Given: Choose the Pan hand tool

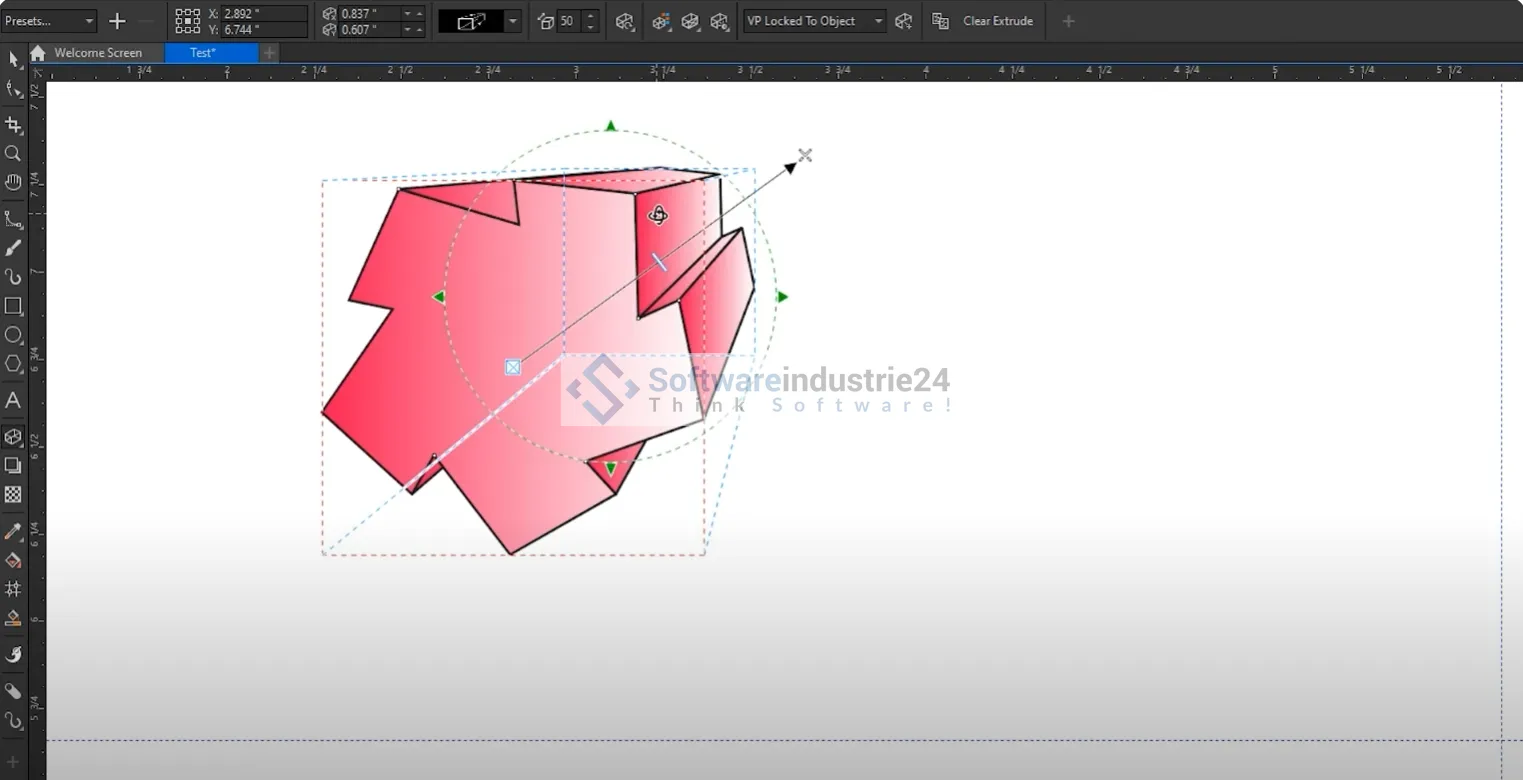Looking at the screenshot, I should click(13, 182).
